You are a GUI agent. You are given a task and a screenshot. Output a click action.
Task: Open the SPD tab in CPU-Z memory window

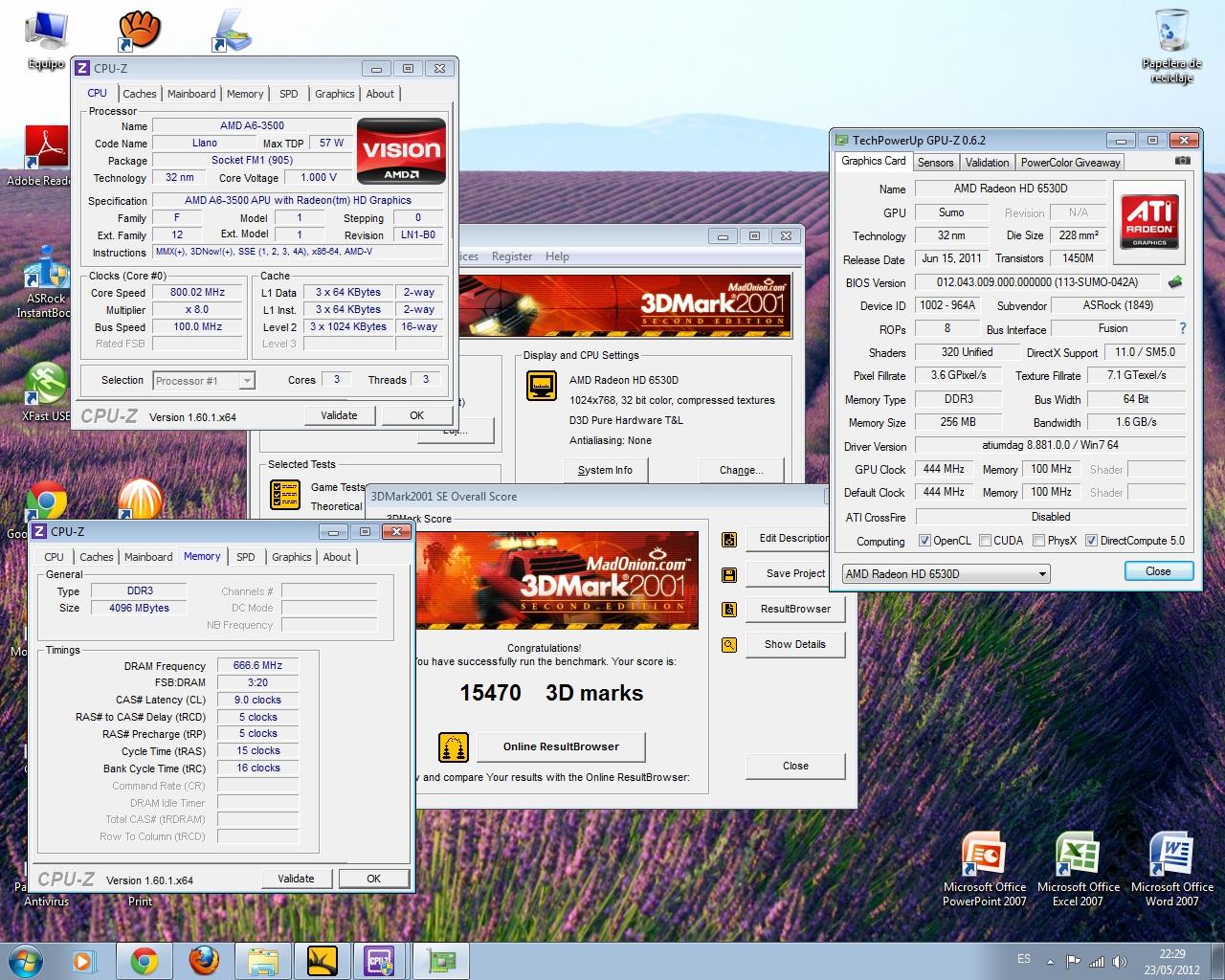(246, 557)
